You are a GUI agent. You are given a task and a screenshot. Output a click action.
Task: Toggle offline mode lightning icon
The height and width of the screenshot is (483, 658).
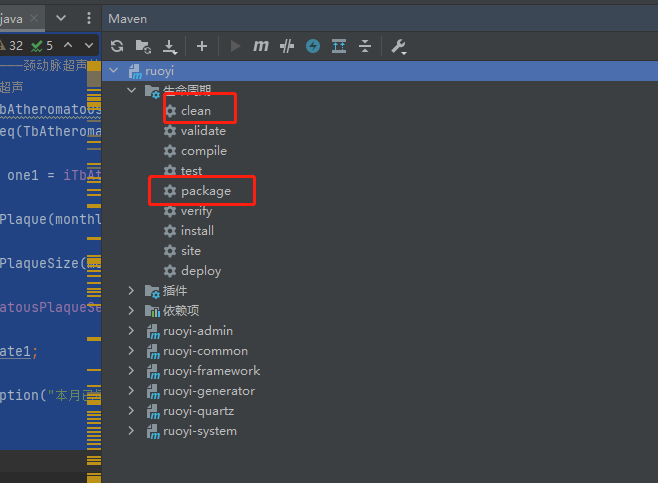click(x=313, y=46)
